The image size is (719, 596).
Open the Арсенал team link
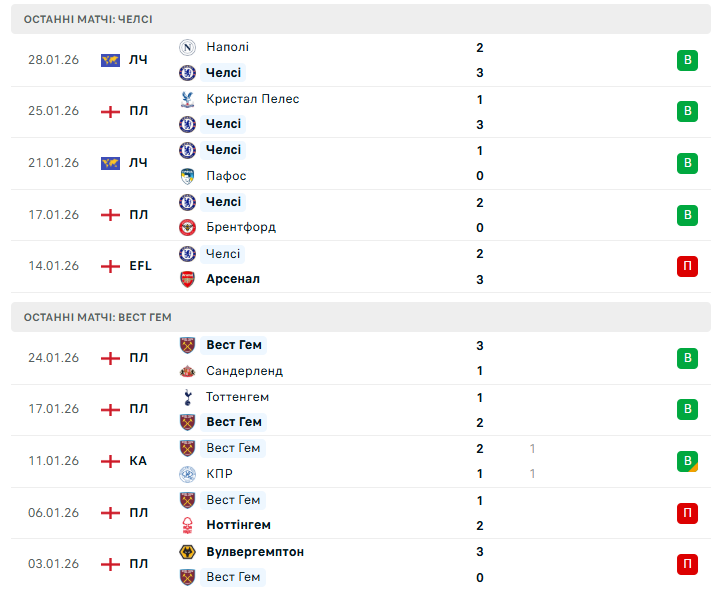coord(232,279)
